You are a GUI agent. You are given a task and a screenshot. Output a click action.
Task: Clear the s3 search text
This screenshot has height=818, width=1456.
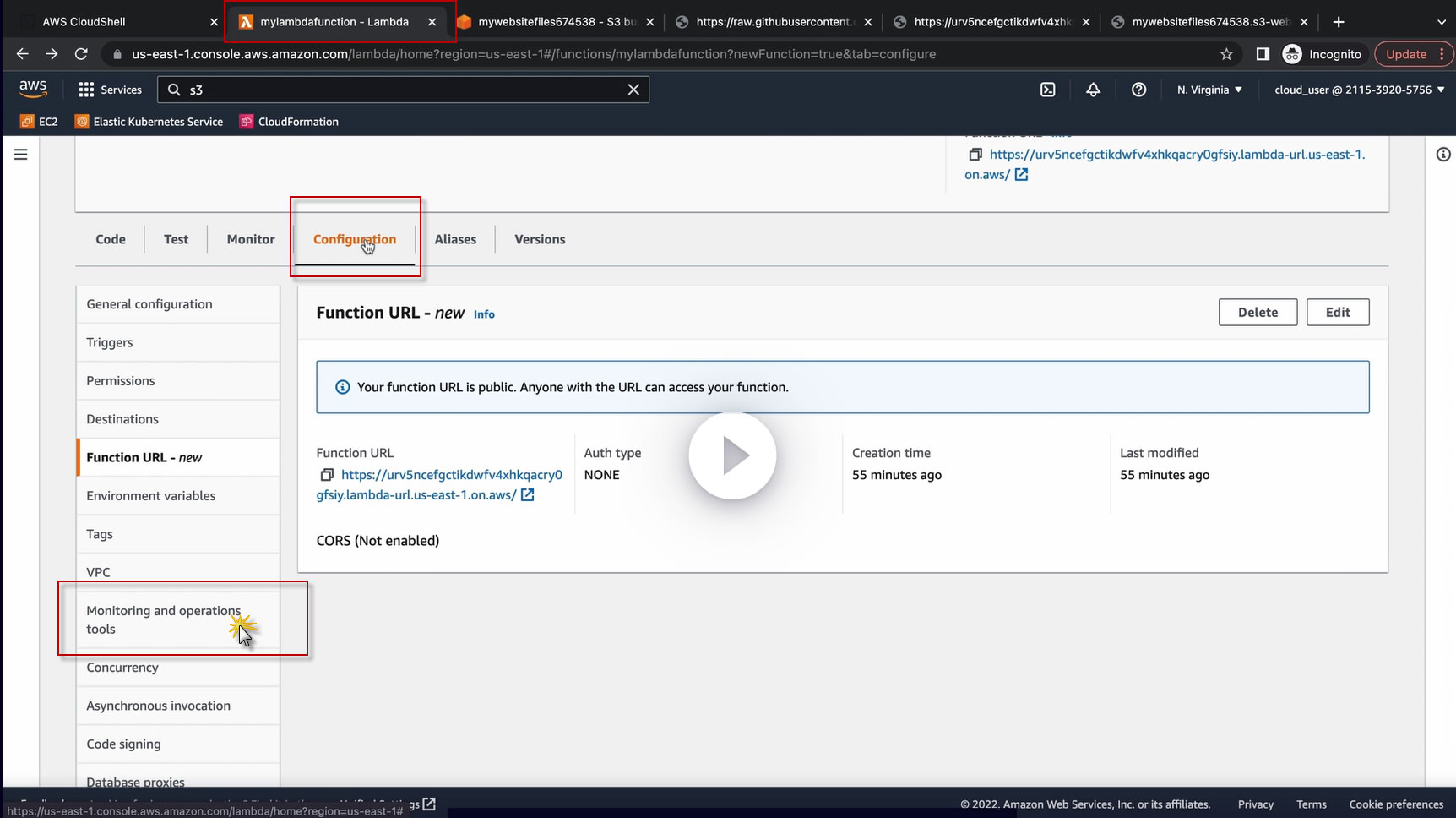633,90
